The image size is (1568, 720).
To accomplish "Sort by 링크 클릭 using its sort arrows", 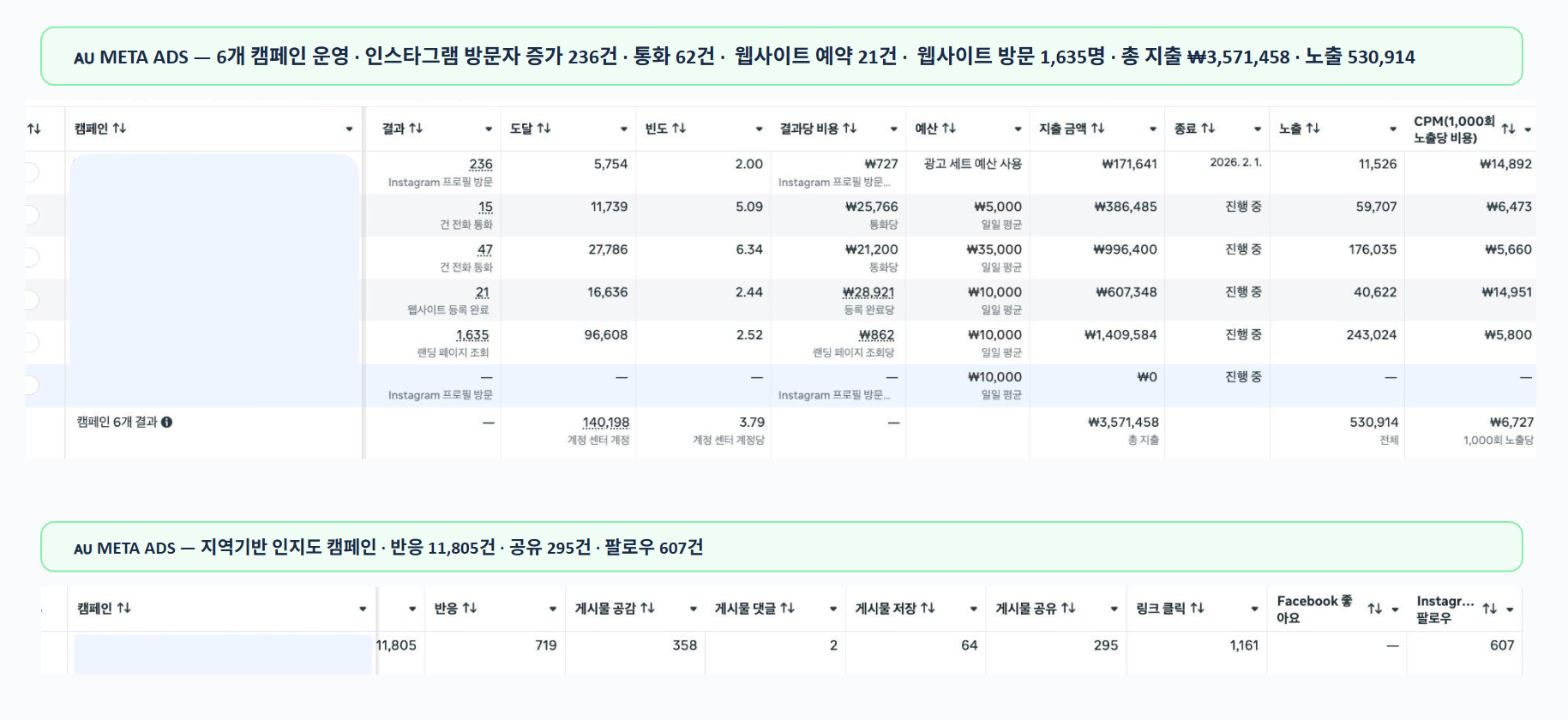I will [x=1197, y=609].
